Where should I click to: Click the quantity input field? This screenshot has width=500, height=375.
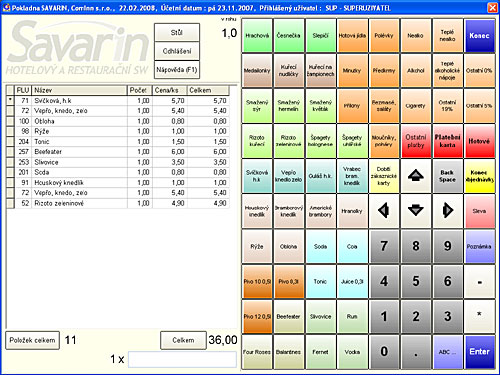182,359
